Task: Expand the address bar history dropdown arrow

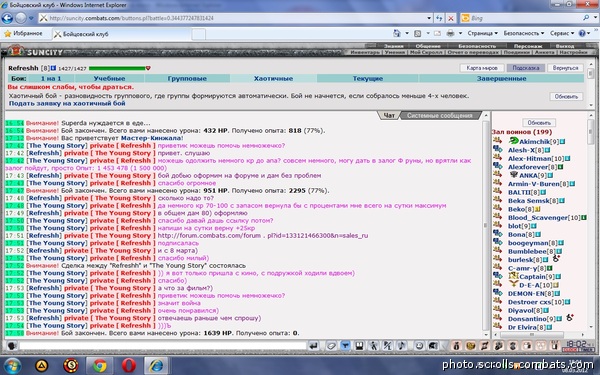Action: click(x=429, y=18)
